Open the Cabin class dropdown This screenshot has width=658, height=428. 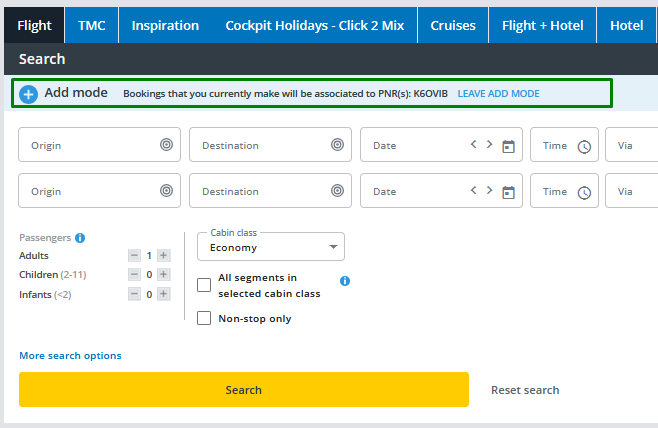[x=271, y=247]
